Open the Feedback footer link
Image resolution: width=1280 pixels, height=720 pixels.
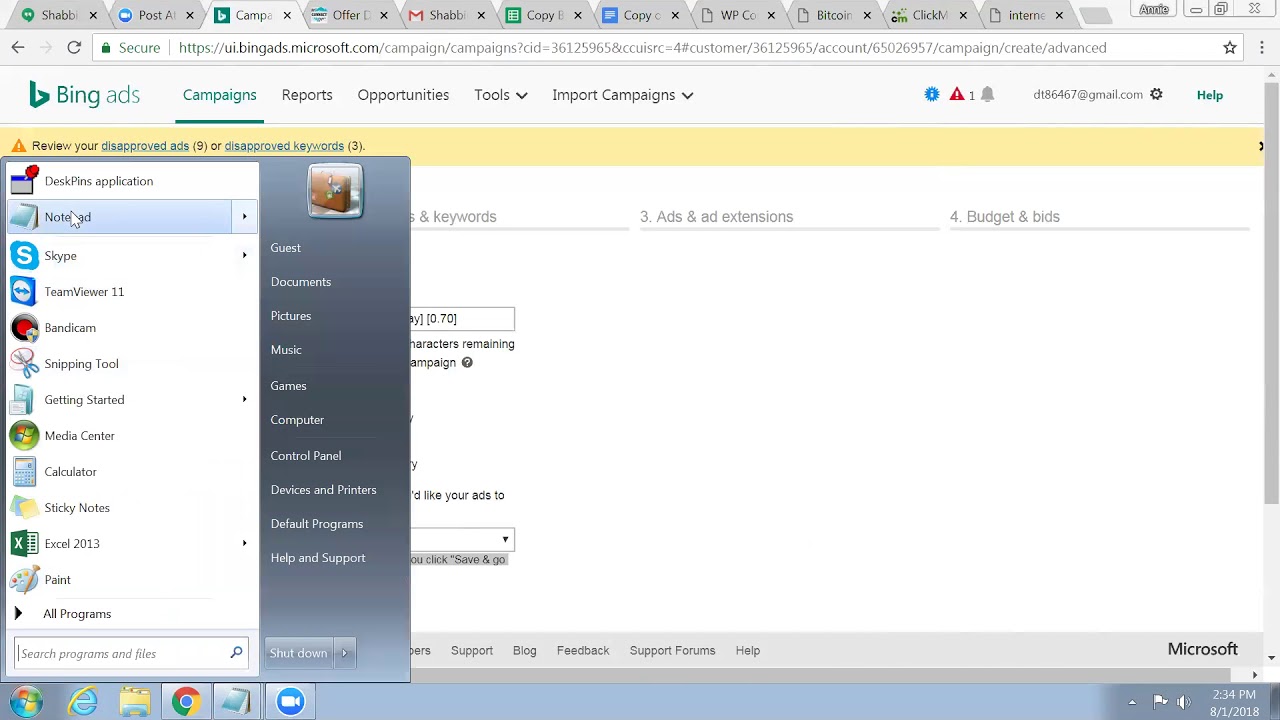pos(583,650)
